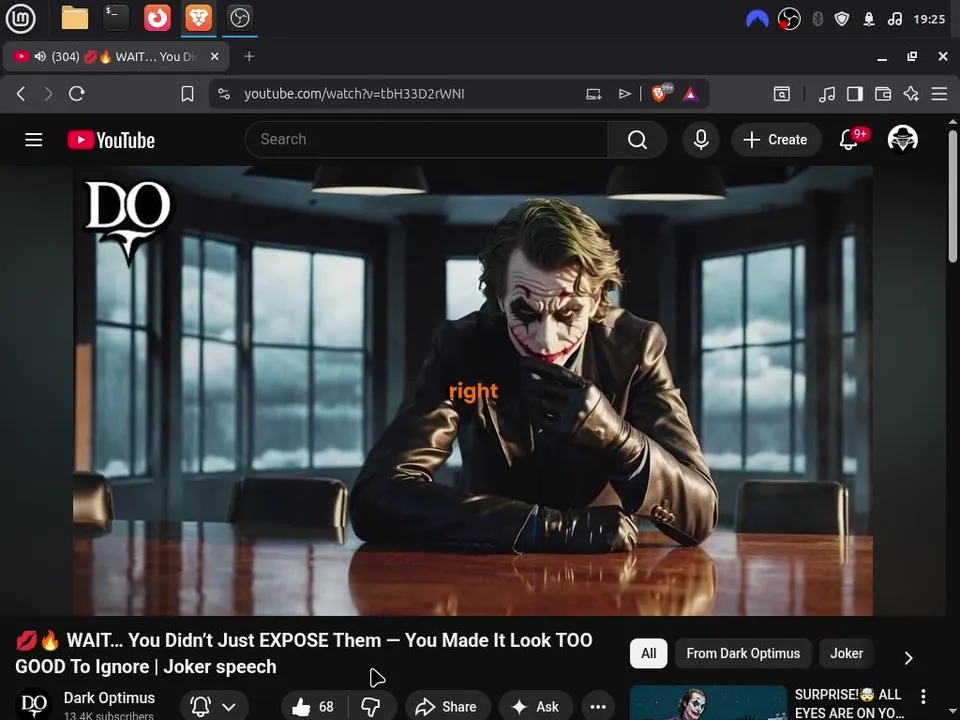Screen dimensions: 960x720
Task: Open the NordVPN tray icon
Action: tap(757, 20)
